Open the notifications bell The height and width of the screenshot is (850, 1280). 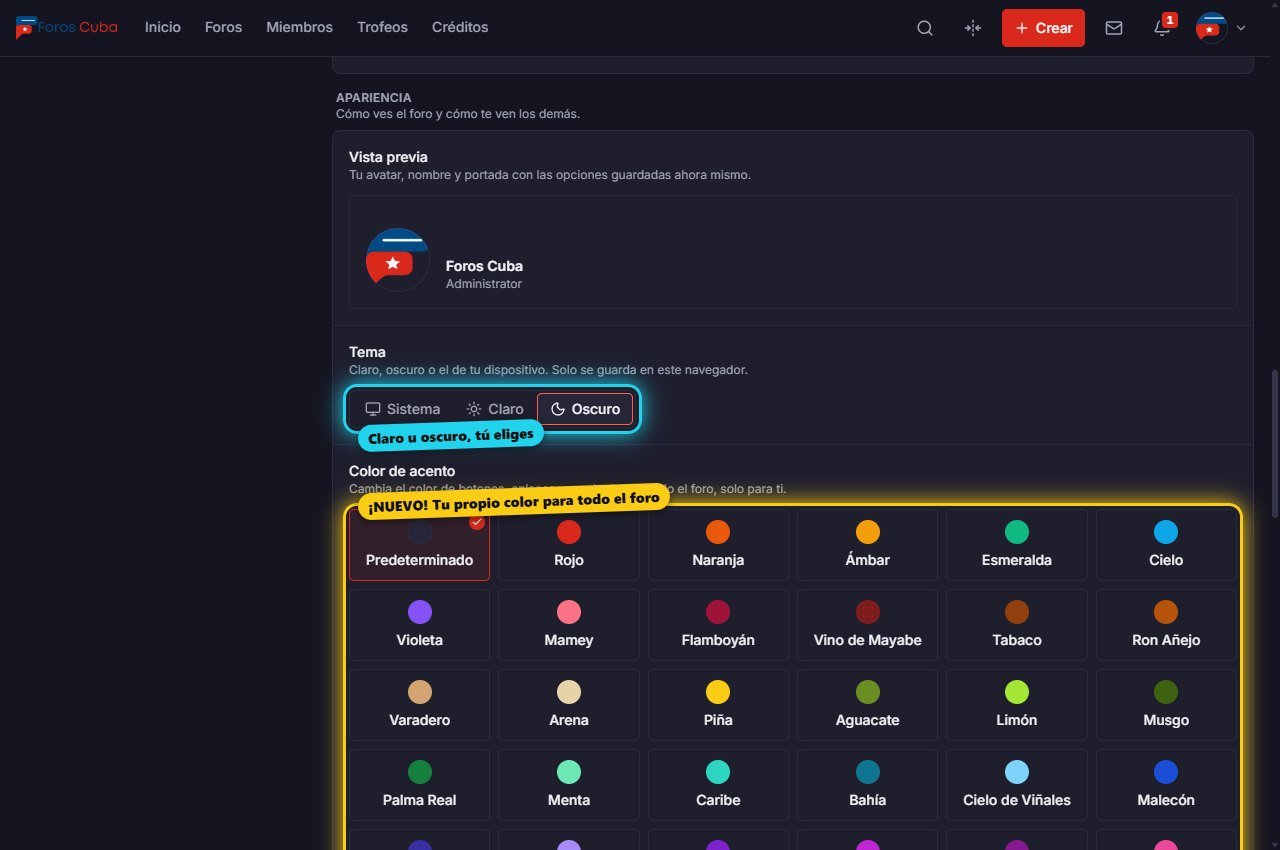1162,28
